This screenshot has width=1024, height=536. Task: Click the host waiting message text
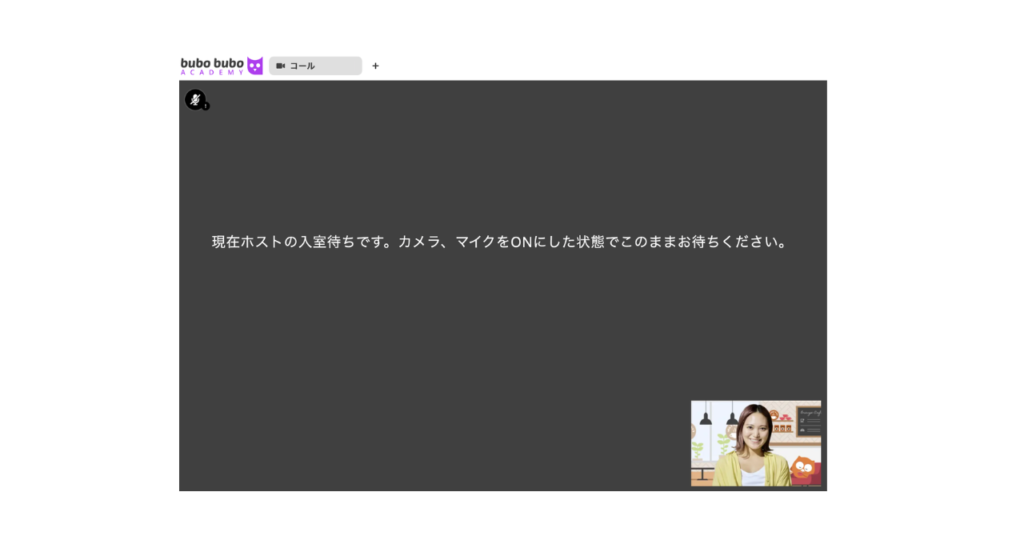(498, 243)
